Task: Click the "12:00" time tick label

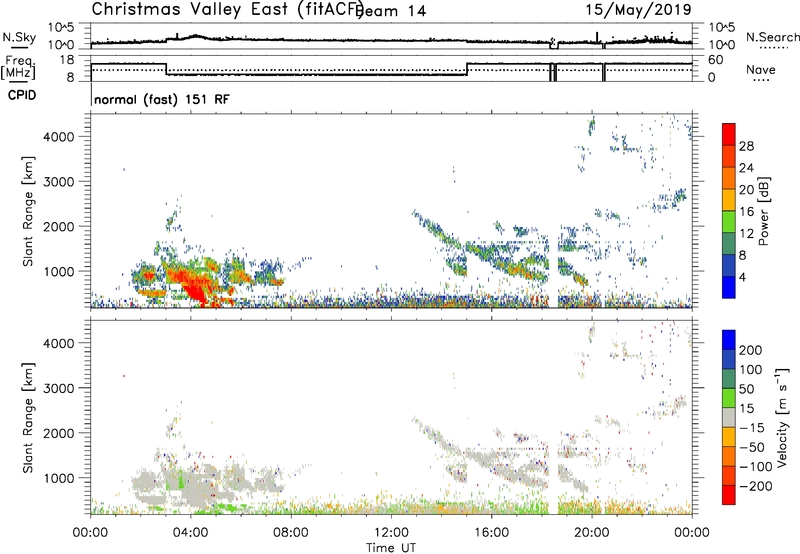Action: coord(391,533)
